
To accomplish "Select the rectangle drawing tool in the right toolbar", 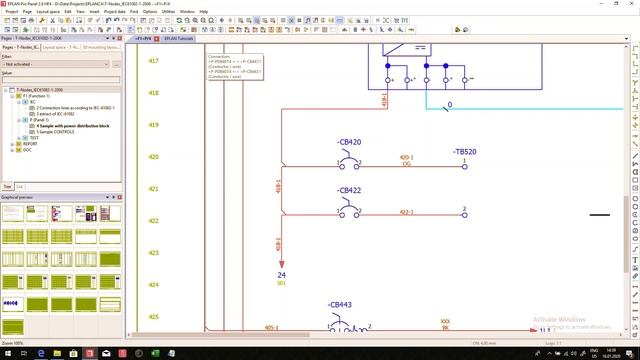I will (x=635, y=180).
